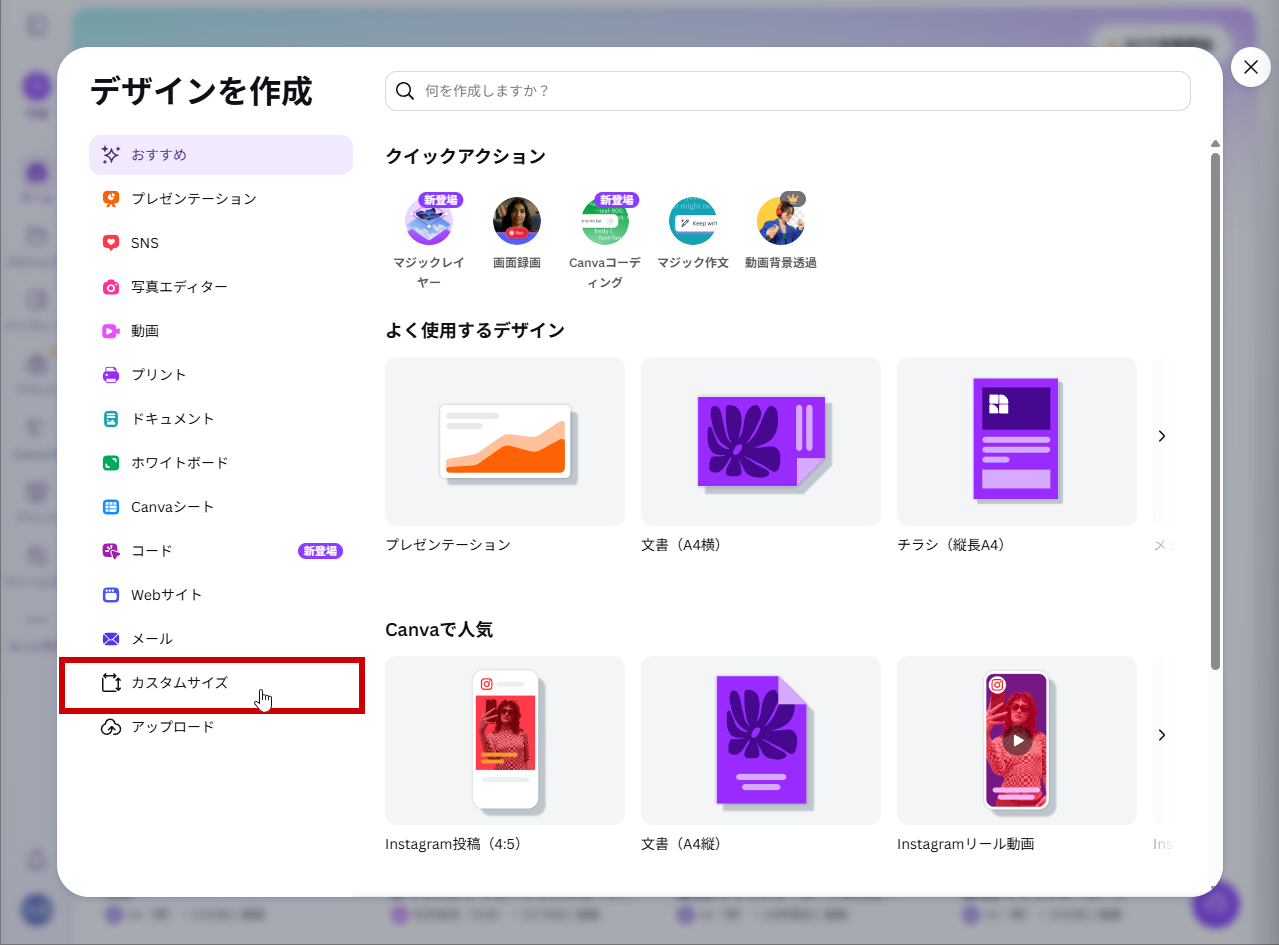1279x945 pixels.
Task: Click the Instagram投稿（4:5）caption
Action: (454, 844)
